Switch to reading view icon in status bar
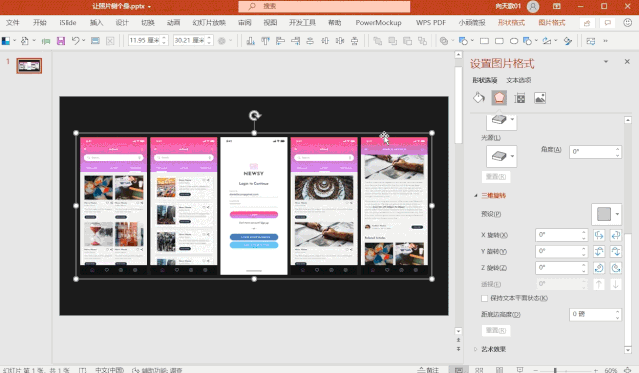Screen dimensions: 639x373 point(500,370)
